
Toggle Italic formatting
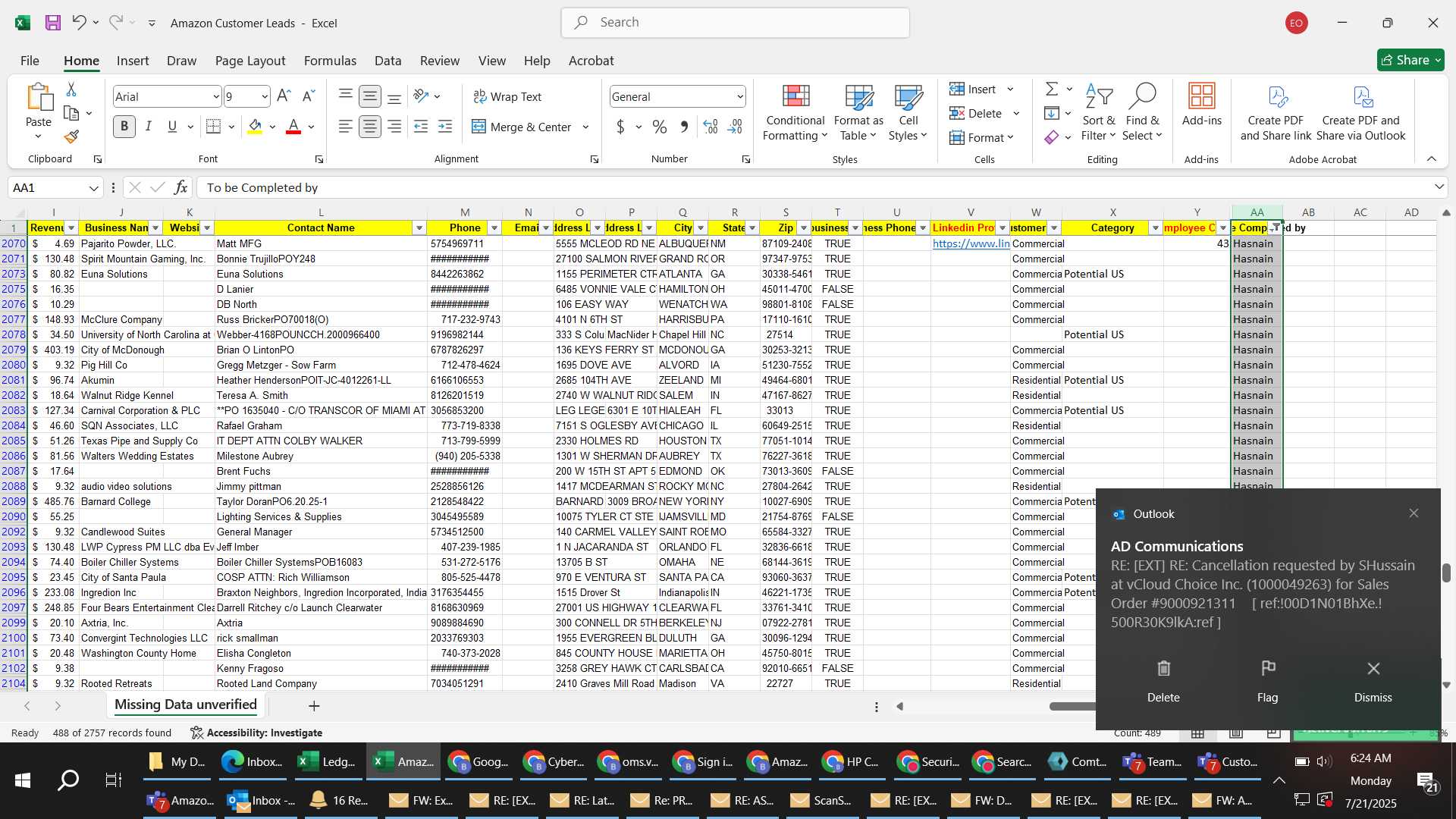(149, 127)
